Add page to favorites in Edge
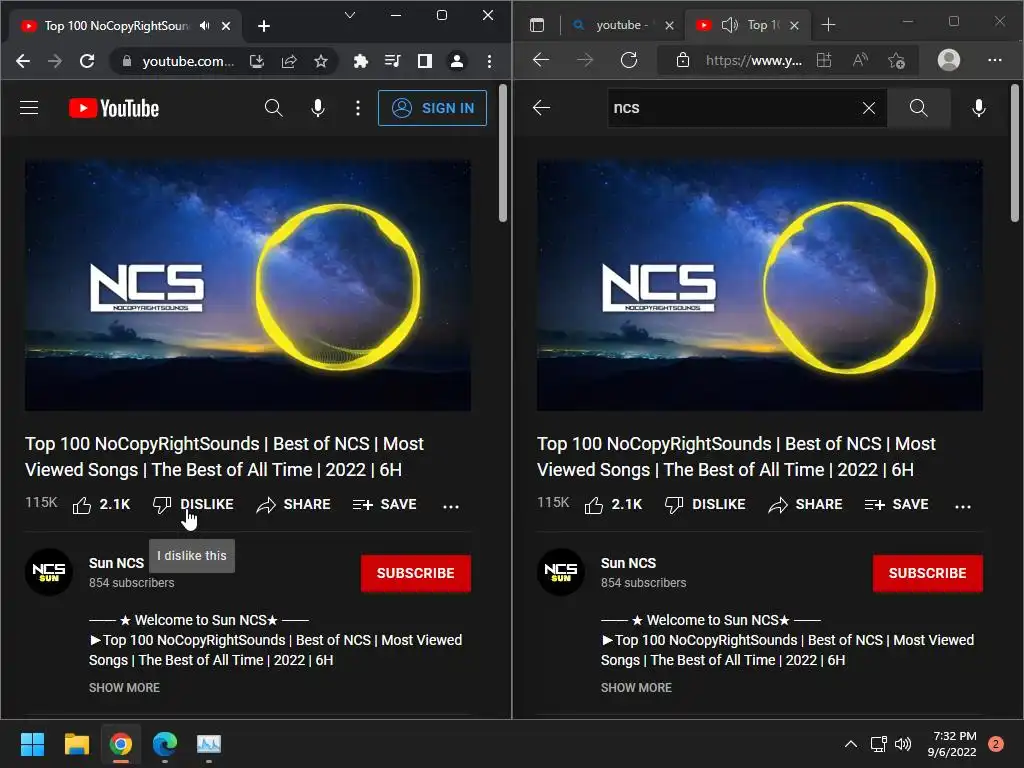This screenshot has width=1024, height=768. pyautogui.click(x=897, y=61)
